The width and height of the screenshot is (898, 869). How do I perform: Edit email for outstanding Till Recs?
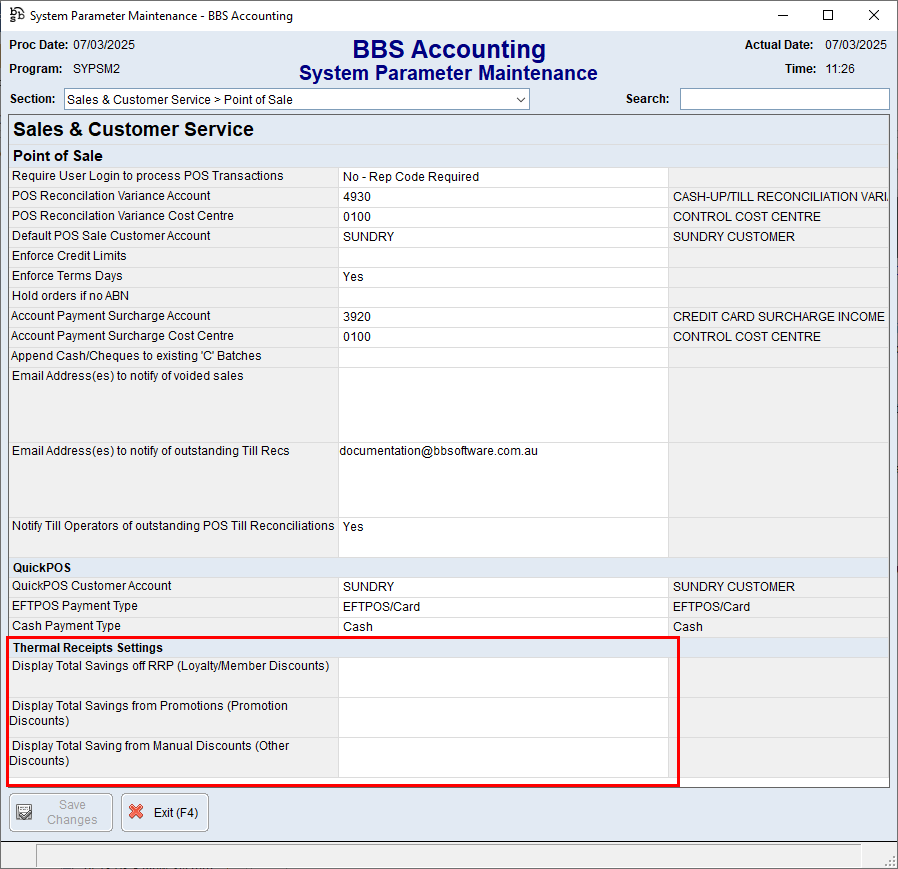(502, 479)
